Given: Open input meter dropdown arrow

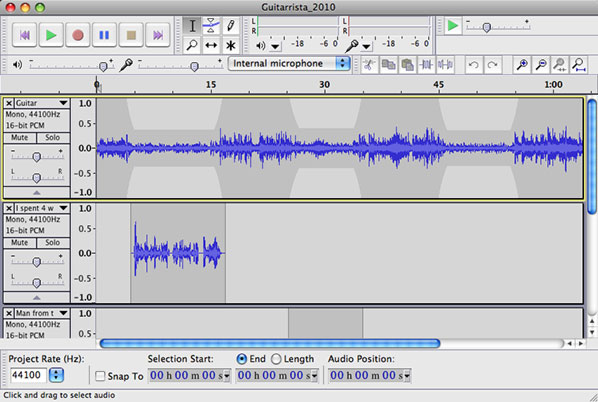Looking at the screenshot, I should pos(366,47).
